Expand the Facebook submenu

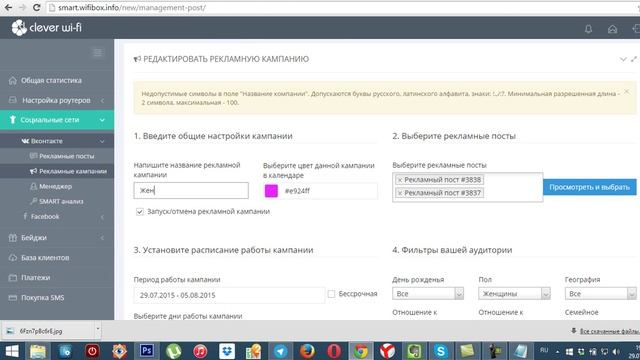[x=57, y=216]
